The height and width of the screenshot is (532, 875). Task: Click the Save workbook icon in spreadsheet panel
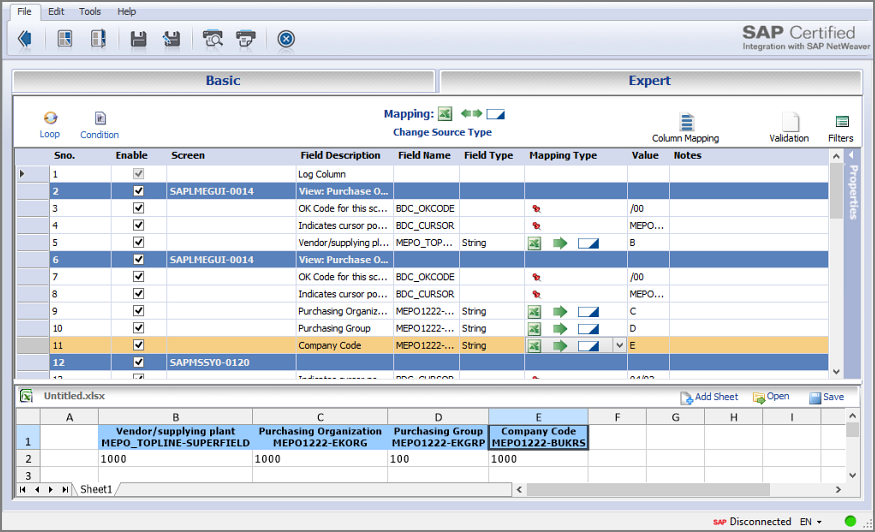pyautogui.click(x=815, y=397)
